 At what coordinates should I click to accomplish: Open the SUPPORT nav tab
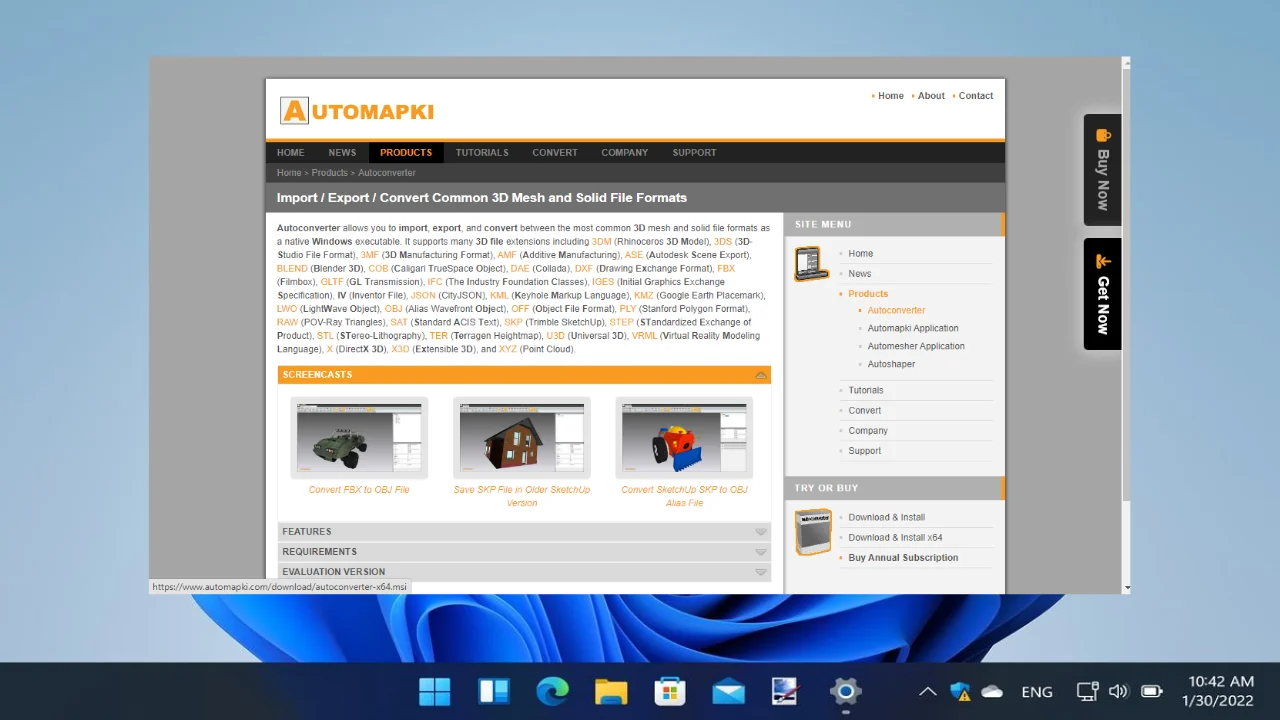694,153
